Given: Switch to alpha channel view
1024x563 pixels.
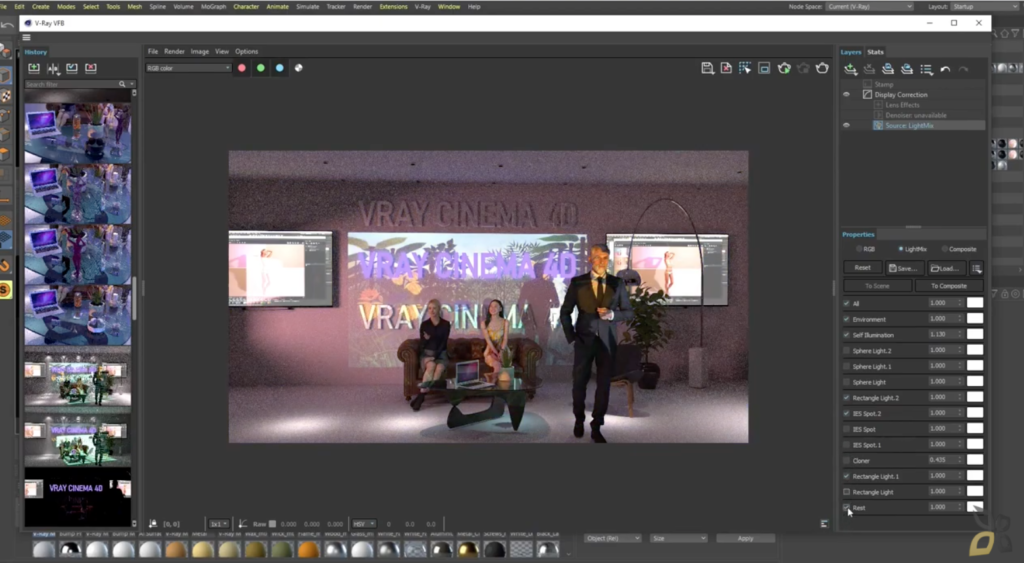Looking at the screenshot, I should click(298, 68).
